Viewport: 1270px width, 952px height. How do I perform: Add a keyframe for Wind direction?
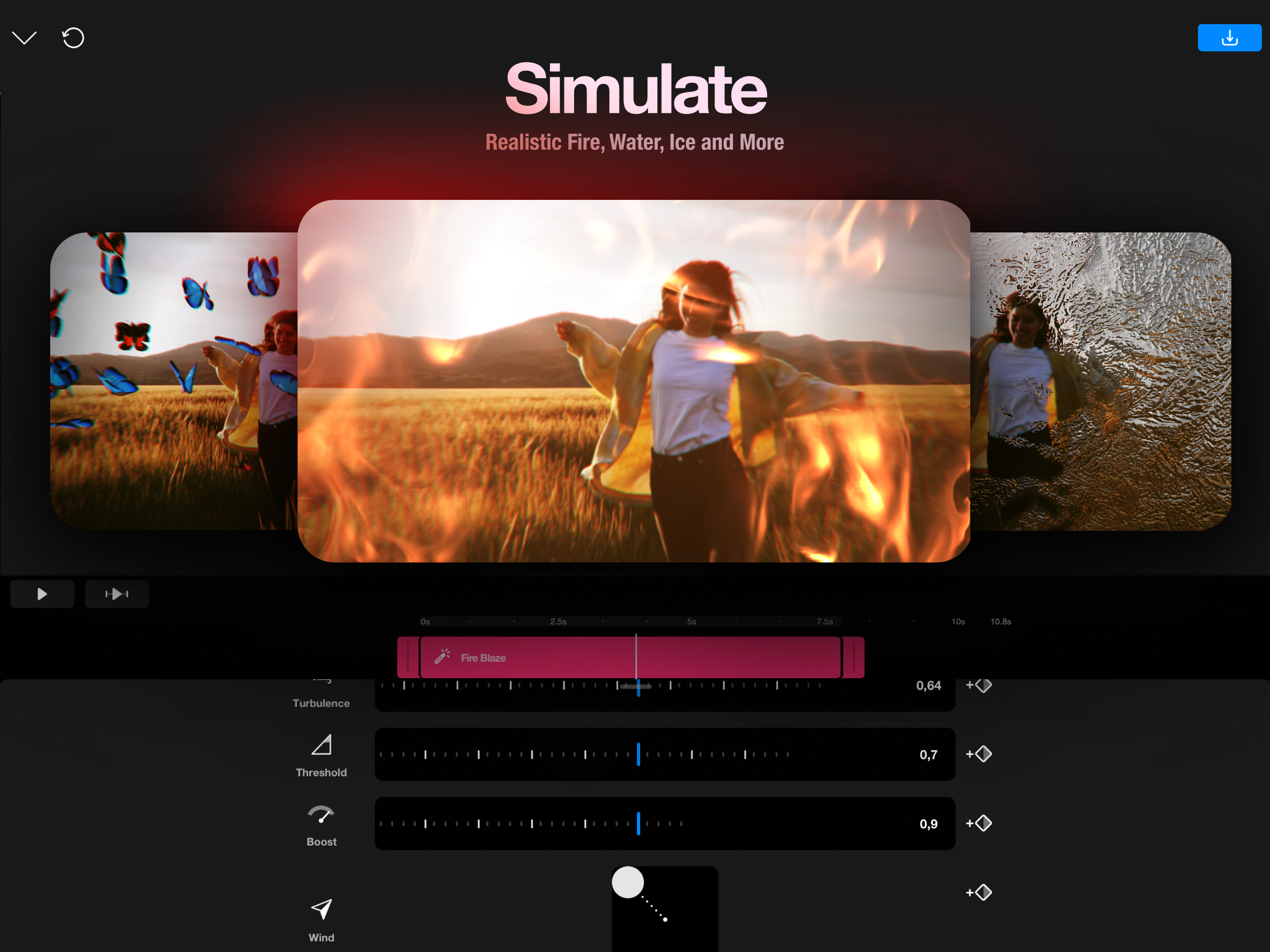979,892
